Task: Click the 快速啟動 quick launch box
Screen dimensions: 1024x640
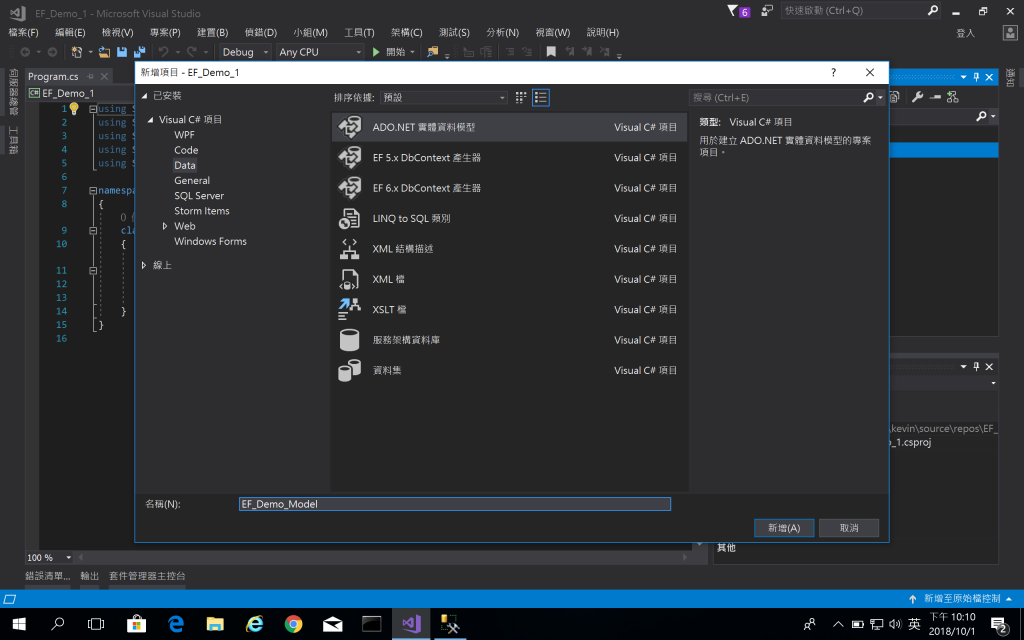Action: click(854, 10)
